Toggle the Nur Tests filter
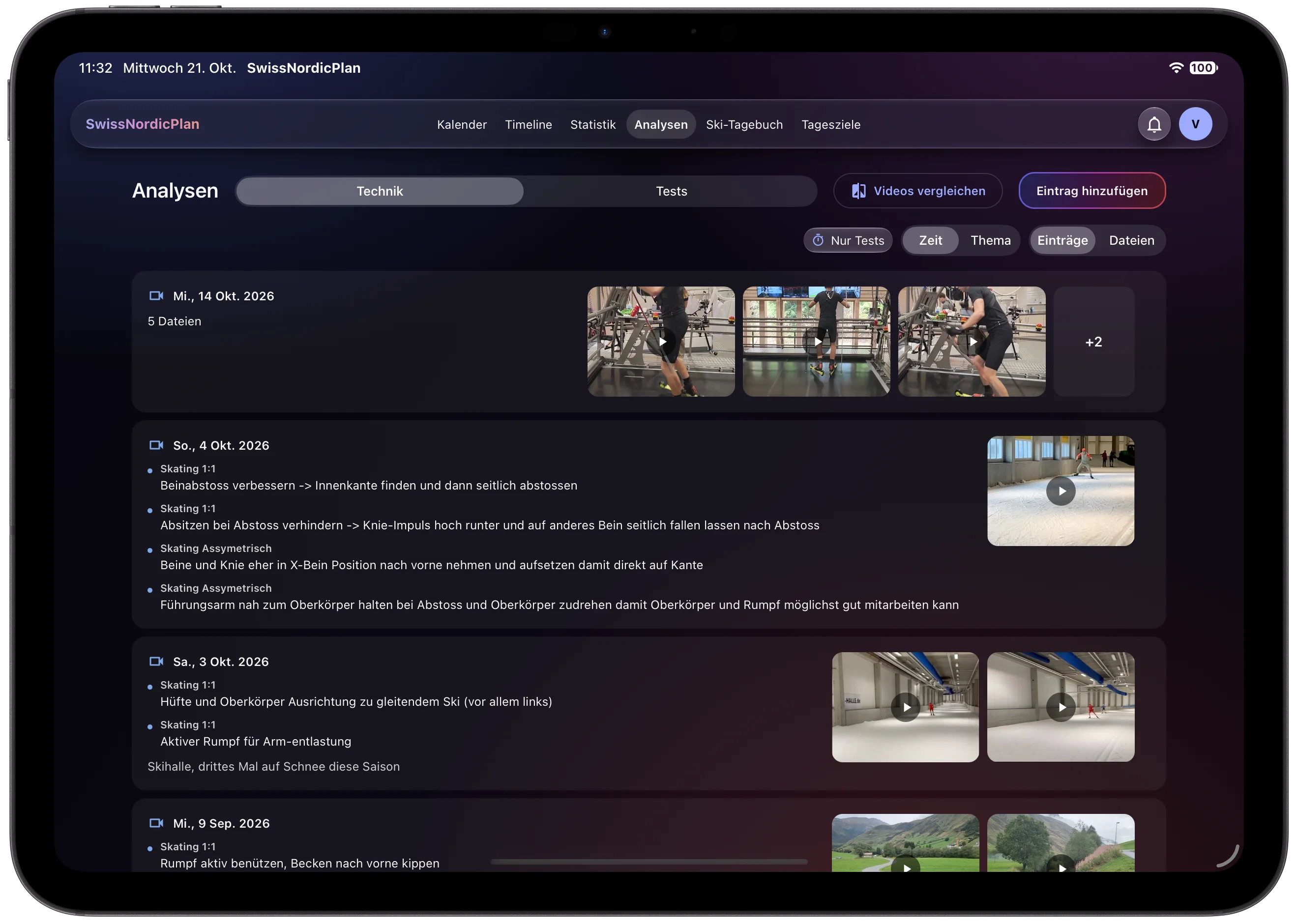The height and width of the screenshot is (924, 1298). (848, 241)
